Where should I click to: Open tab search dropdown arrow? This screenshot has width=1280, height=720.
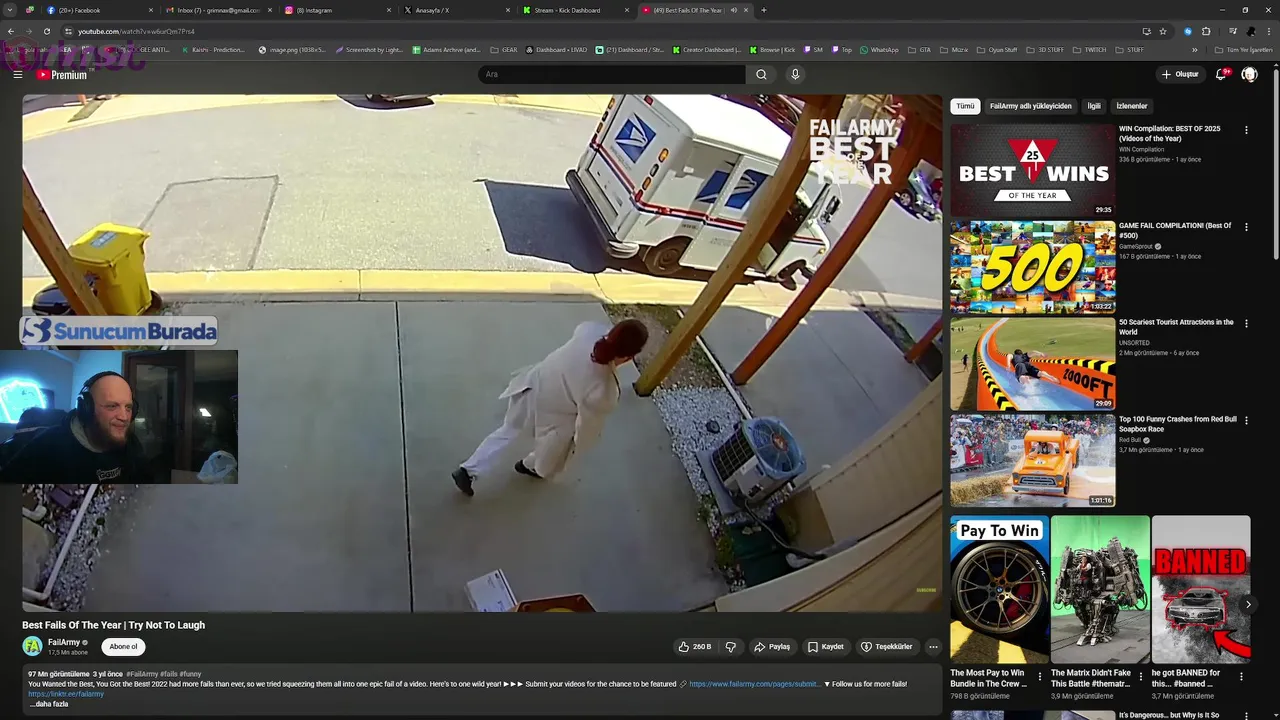[10, 10]
